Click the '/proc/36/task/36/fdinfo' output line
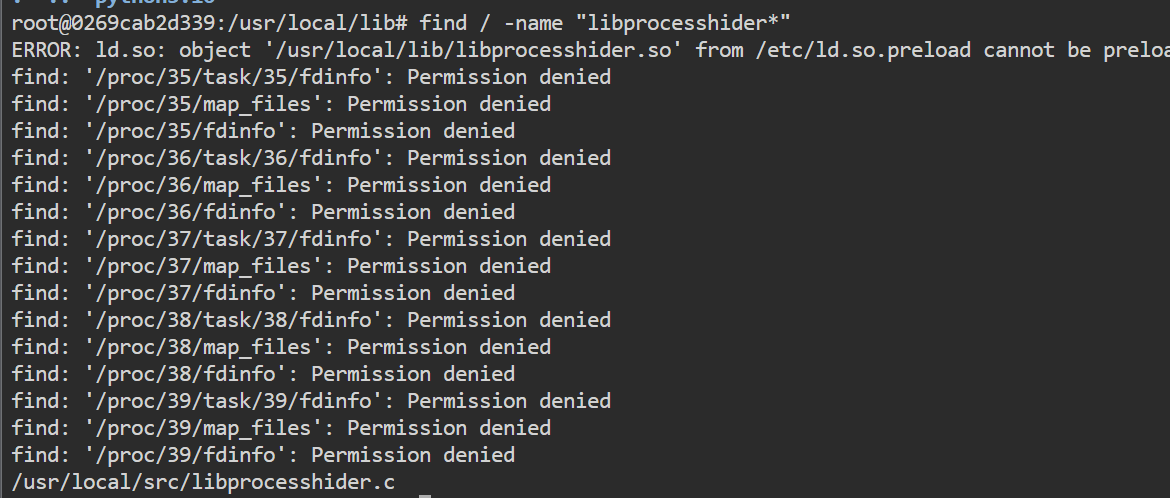 click(x=311, y=158)
